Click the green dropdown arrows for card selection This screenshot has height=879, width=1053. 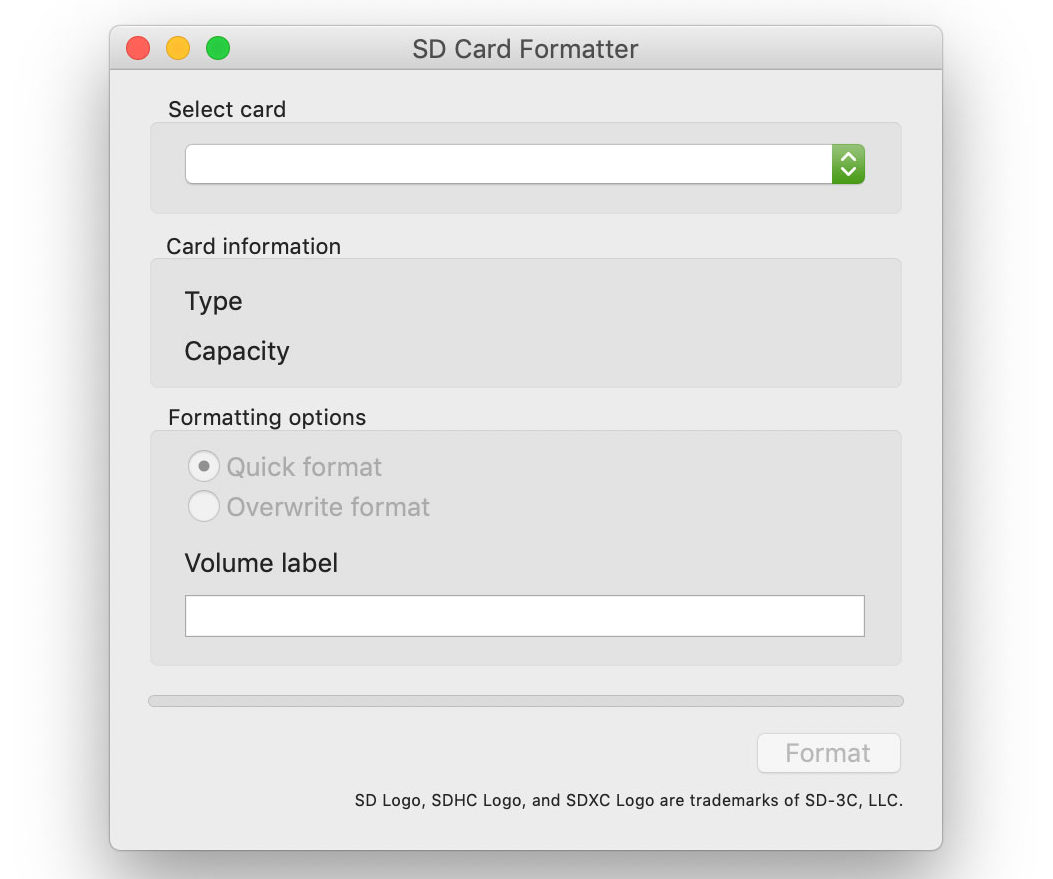tap(848, 164)
